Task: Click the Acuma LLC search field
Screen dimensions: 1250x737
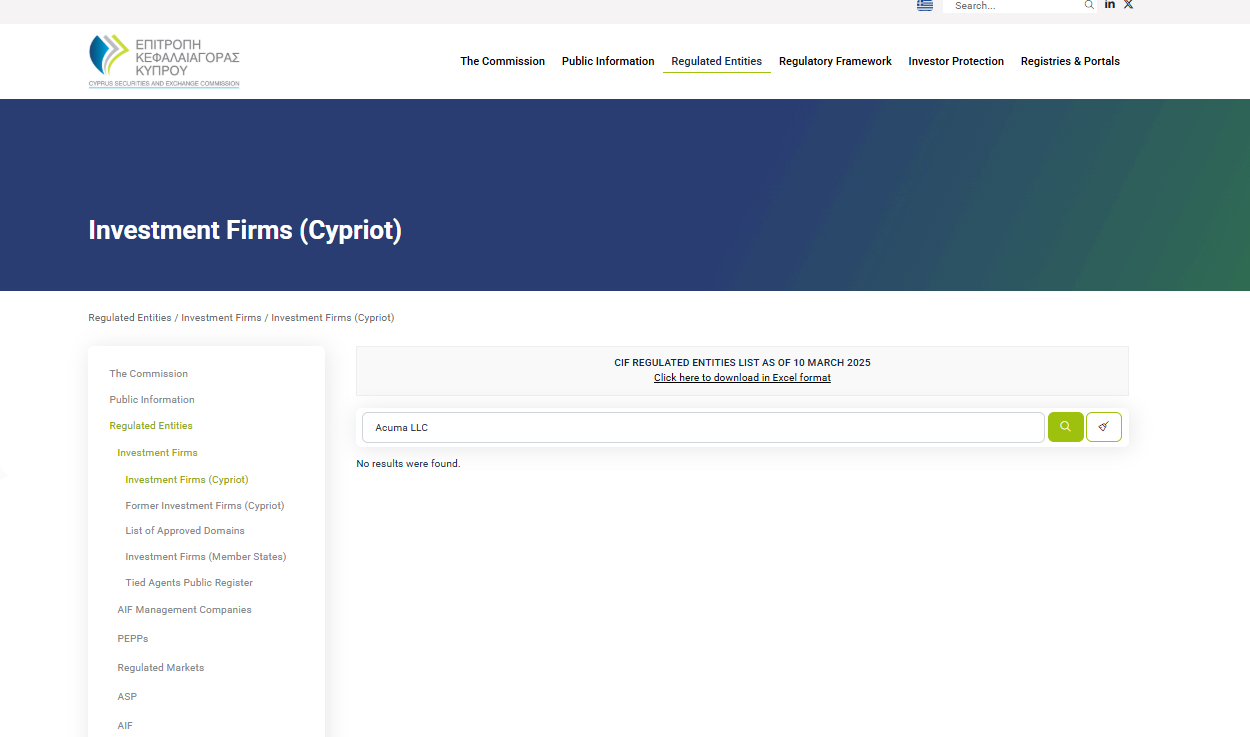Action: pyautogui.click(x=702, y=428)
